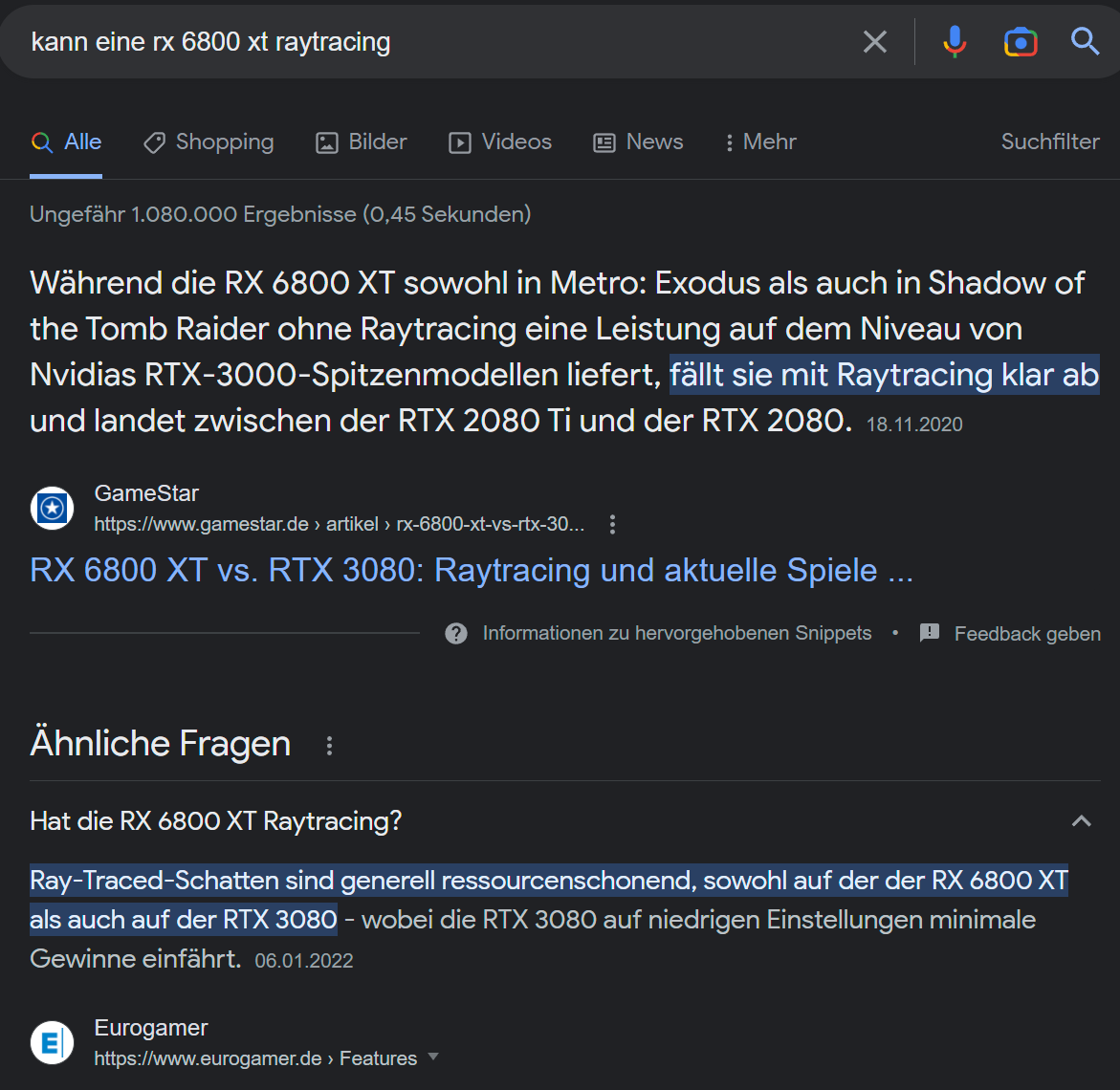Clear the search query with the X icon
Screen dimensions: 1120x1090
tap(874, 42)
